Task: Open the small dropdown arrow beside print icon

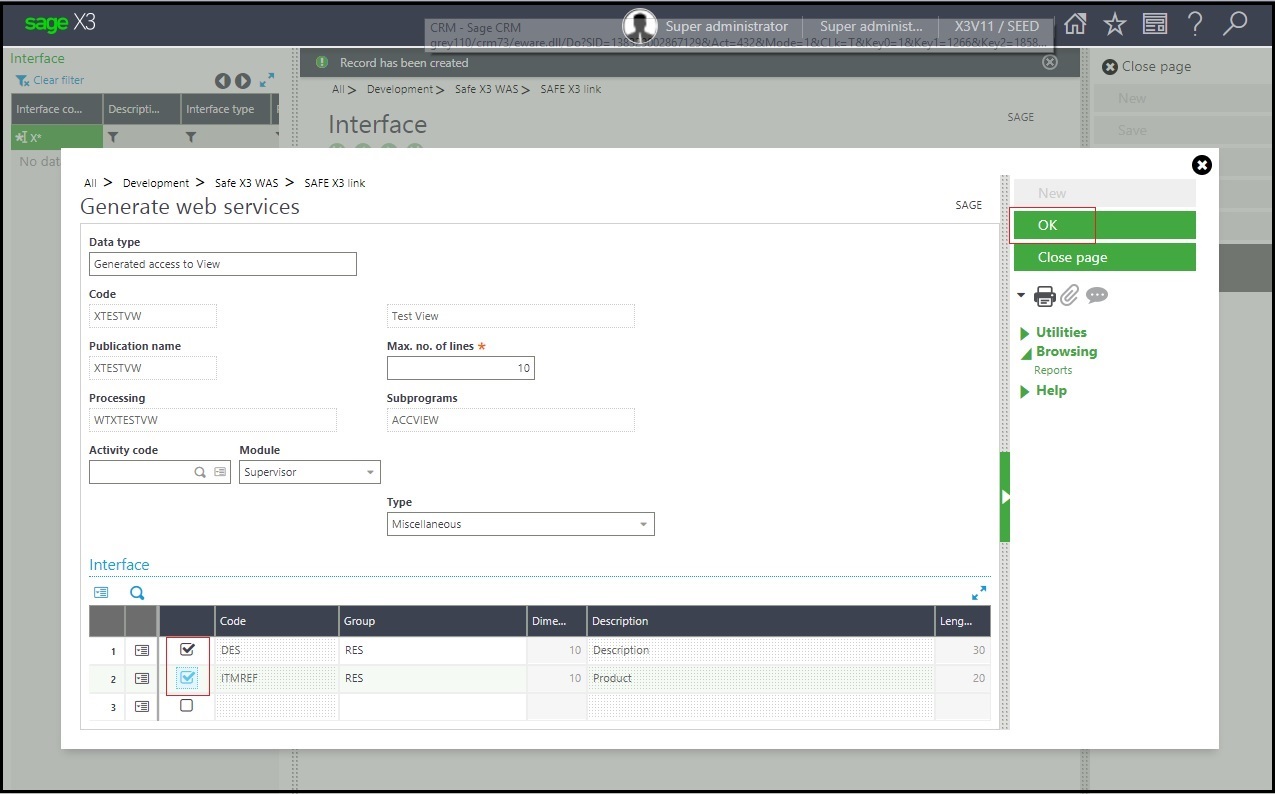Action: tap(1021, 295)
